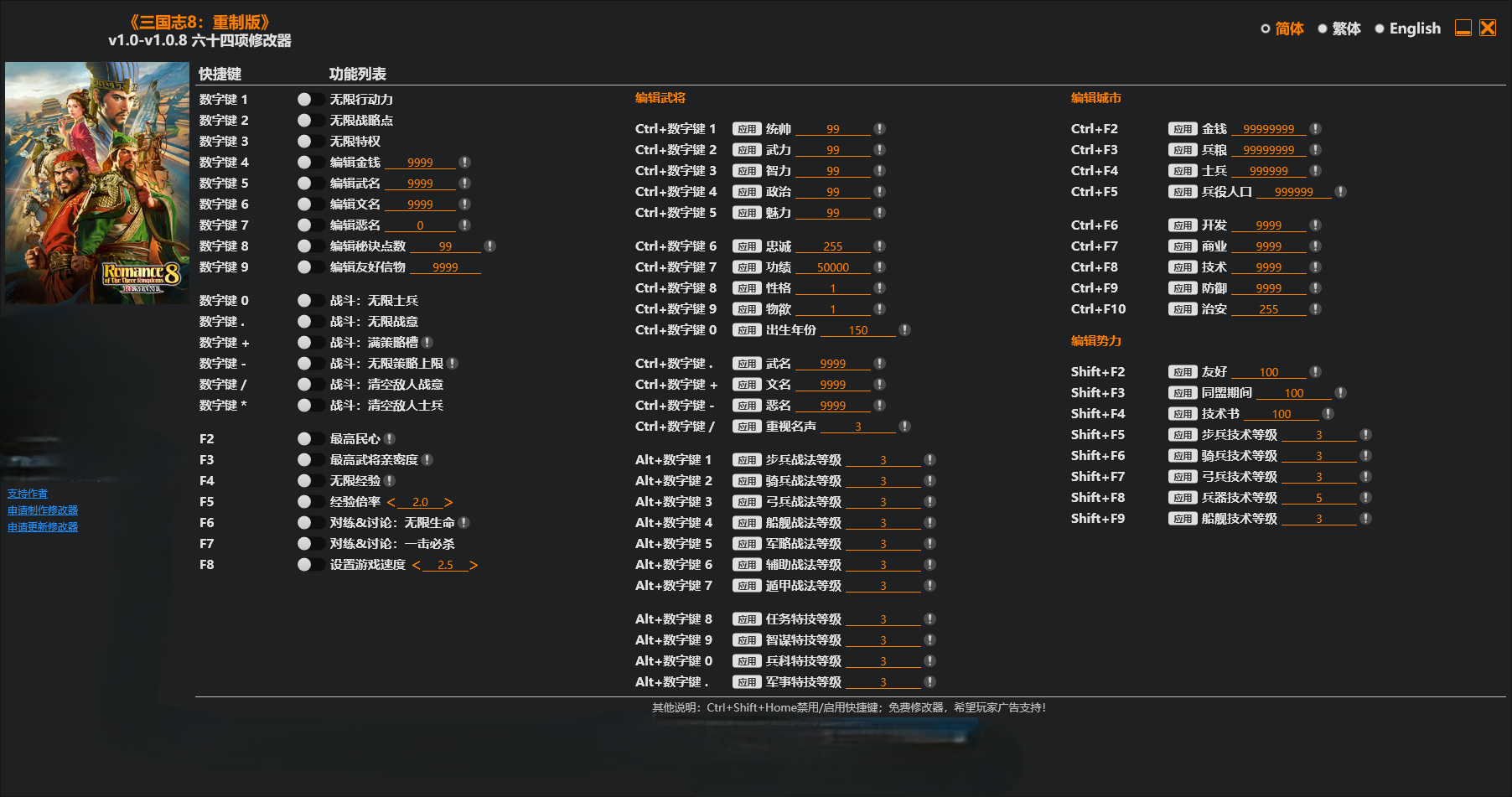Click info icon beside 统帅 value
Screen dimensions: 1512x797
pyautogui.click(x=879, y=129)
